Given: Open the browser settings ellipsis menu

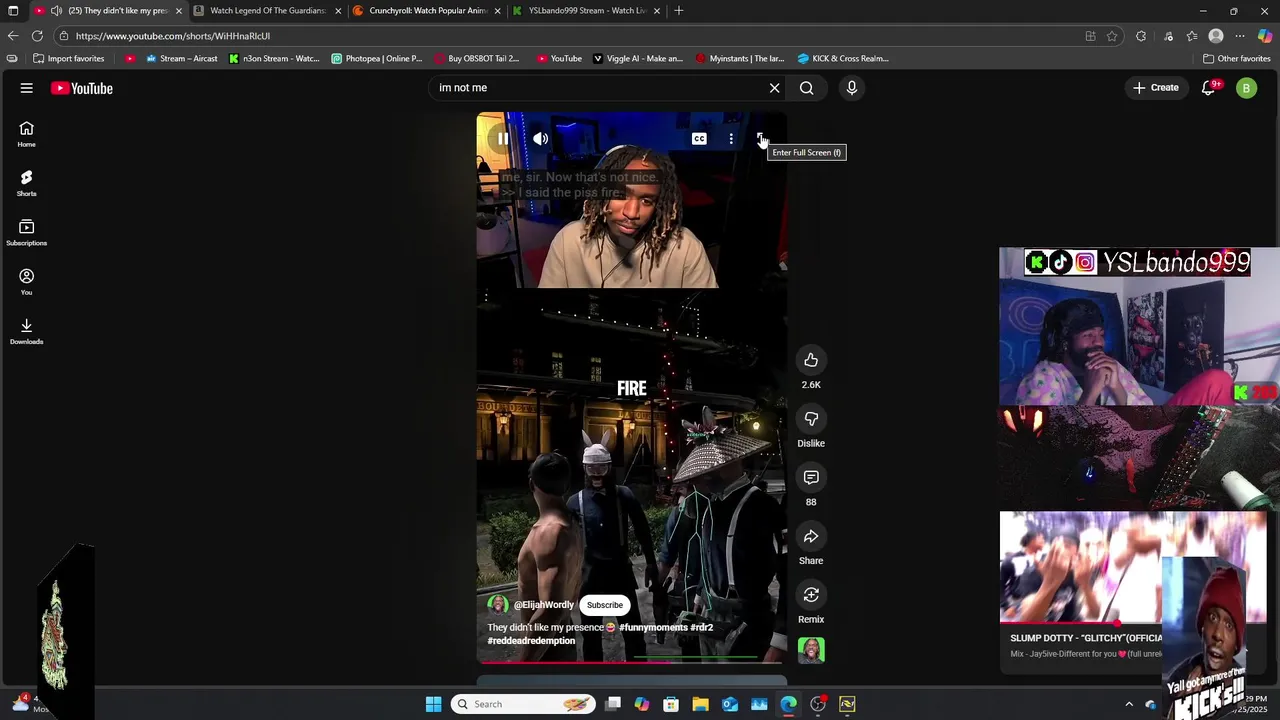Looking at the screenshot, I should pyautogui.click(x=1240, y=36).
